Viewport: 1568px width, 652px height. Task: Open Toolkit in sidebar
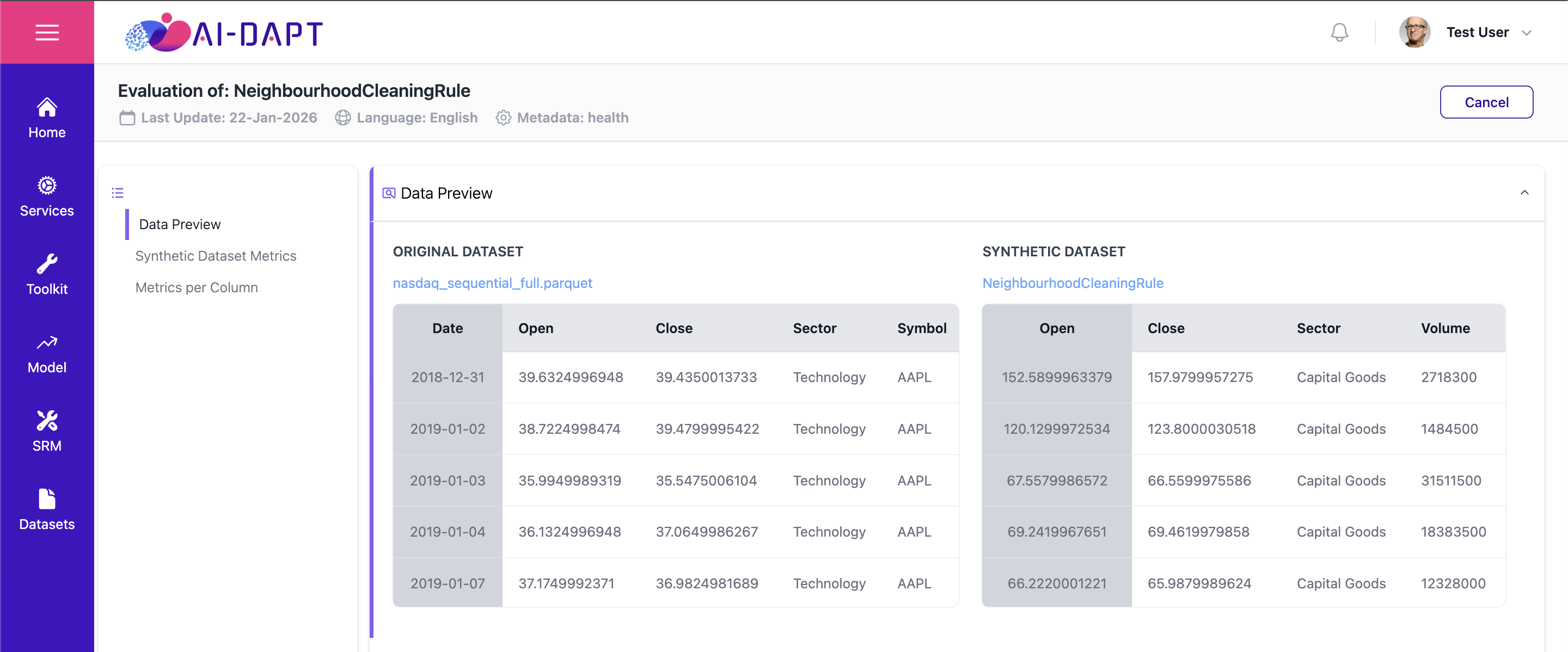point(47,275)
